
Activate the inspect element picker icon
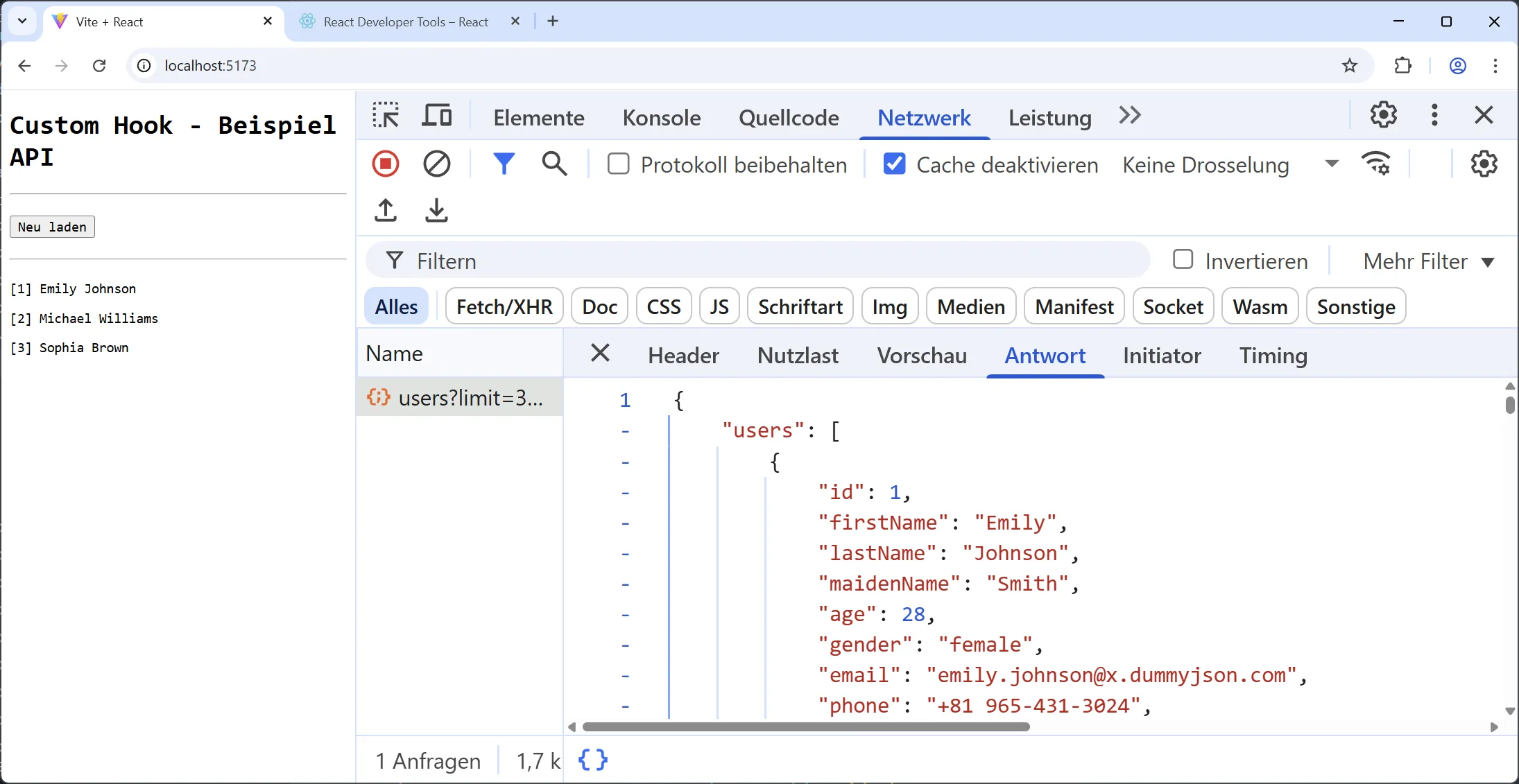386,116
